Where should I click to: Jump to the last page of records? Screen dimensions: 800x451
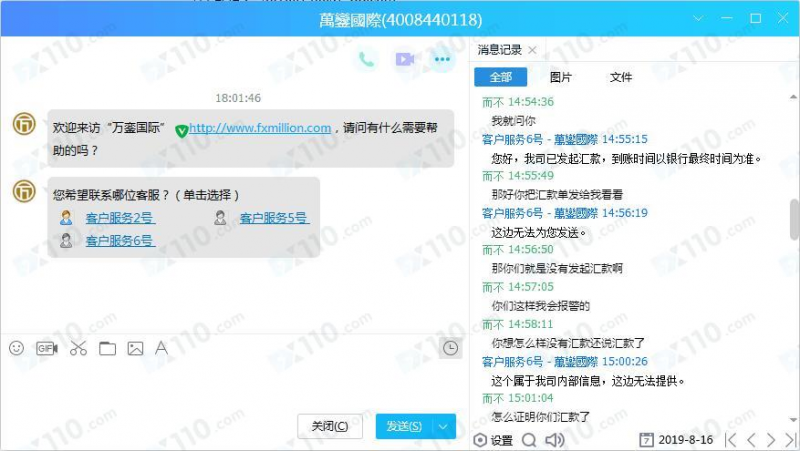[x=790, y=440]
